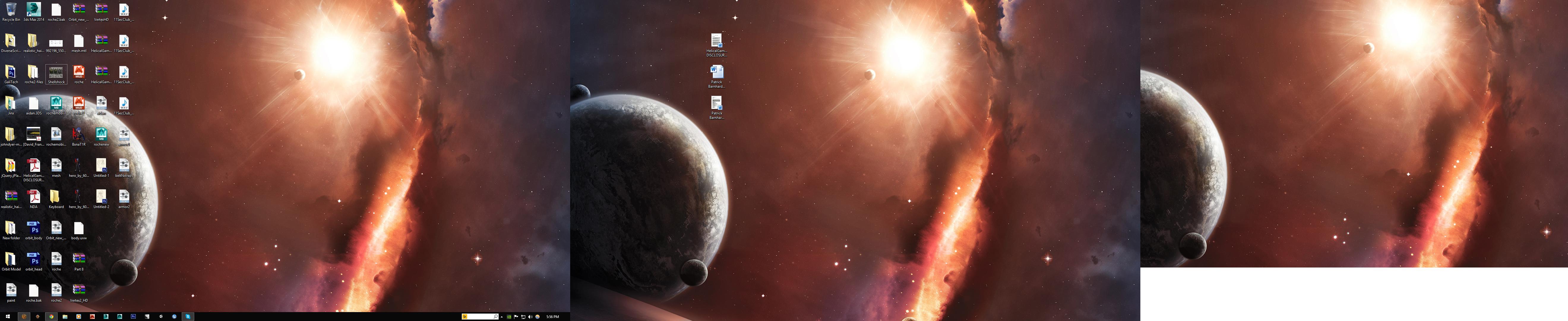Open the GaliTech Photoshop folder icon

pyautogui.click(x=11, y=74)
